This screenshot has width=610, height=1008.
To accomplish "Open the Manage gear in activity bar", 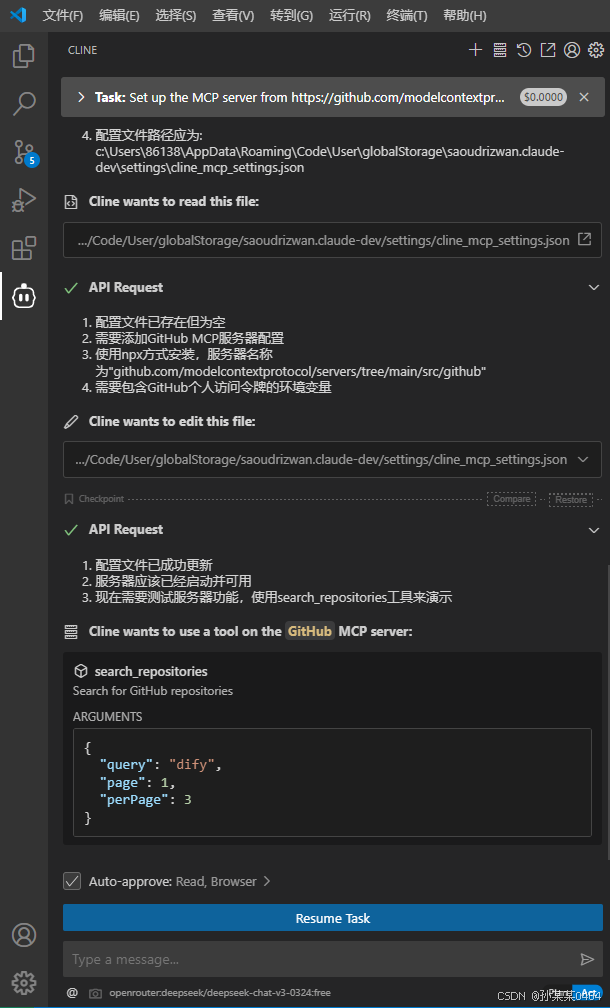I will click(x=24, y=982).
